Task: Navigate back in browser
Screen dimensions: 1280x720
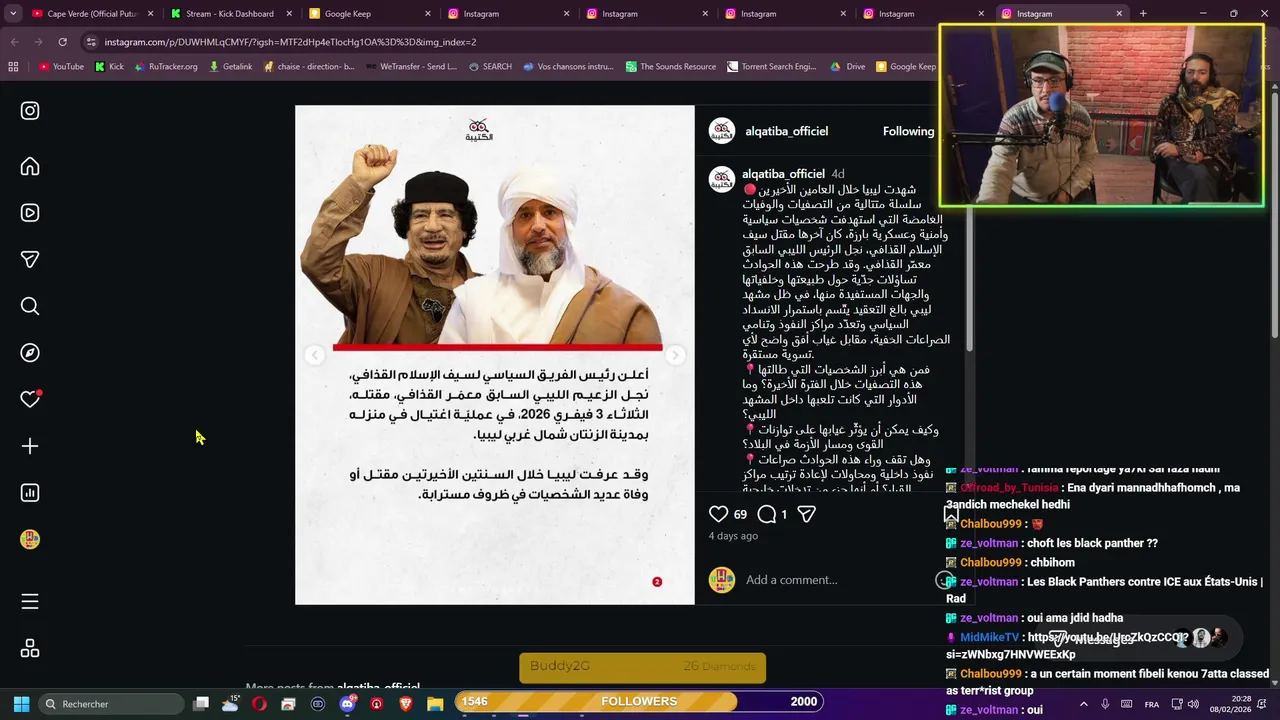Action: (14, 42)
